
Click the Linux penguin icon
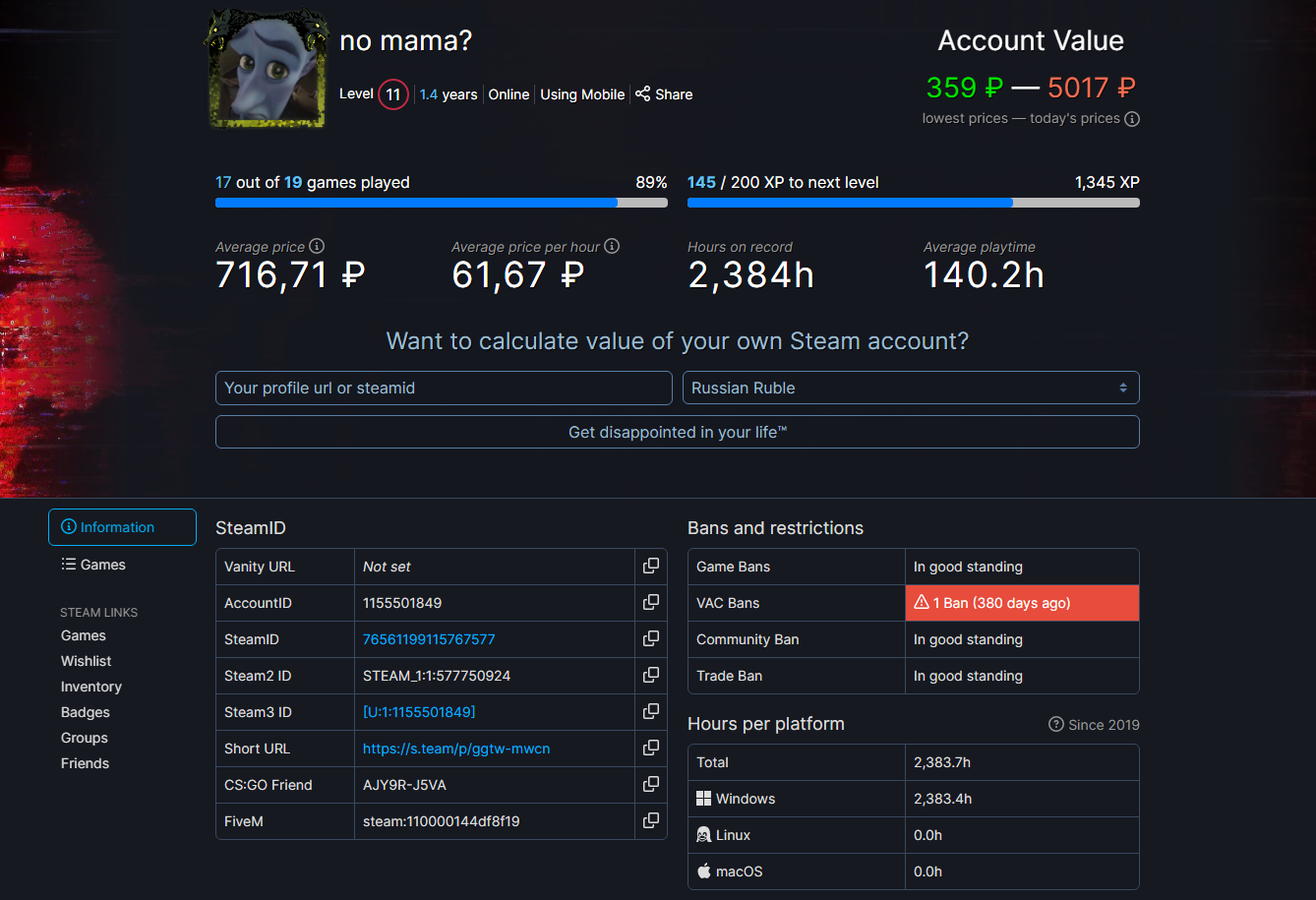703,835
